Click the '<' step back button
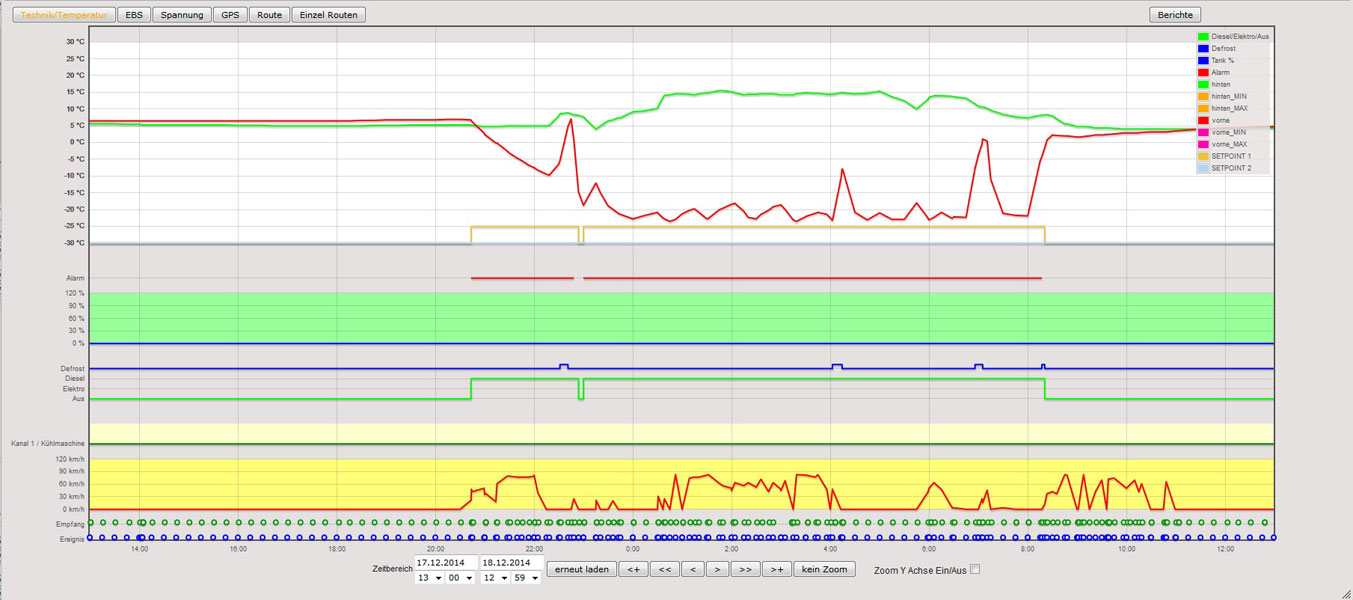Viewport: 1353px width, 600px height. pos(691,569)
